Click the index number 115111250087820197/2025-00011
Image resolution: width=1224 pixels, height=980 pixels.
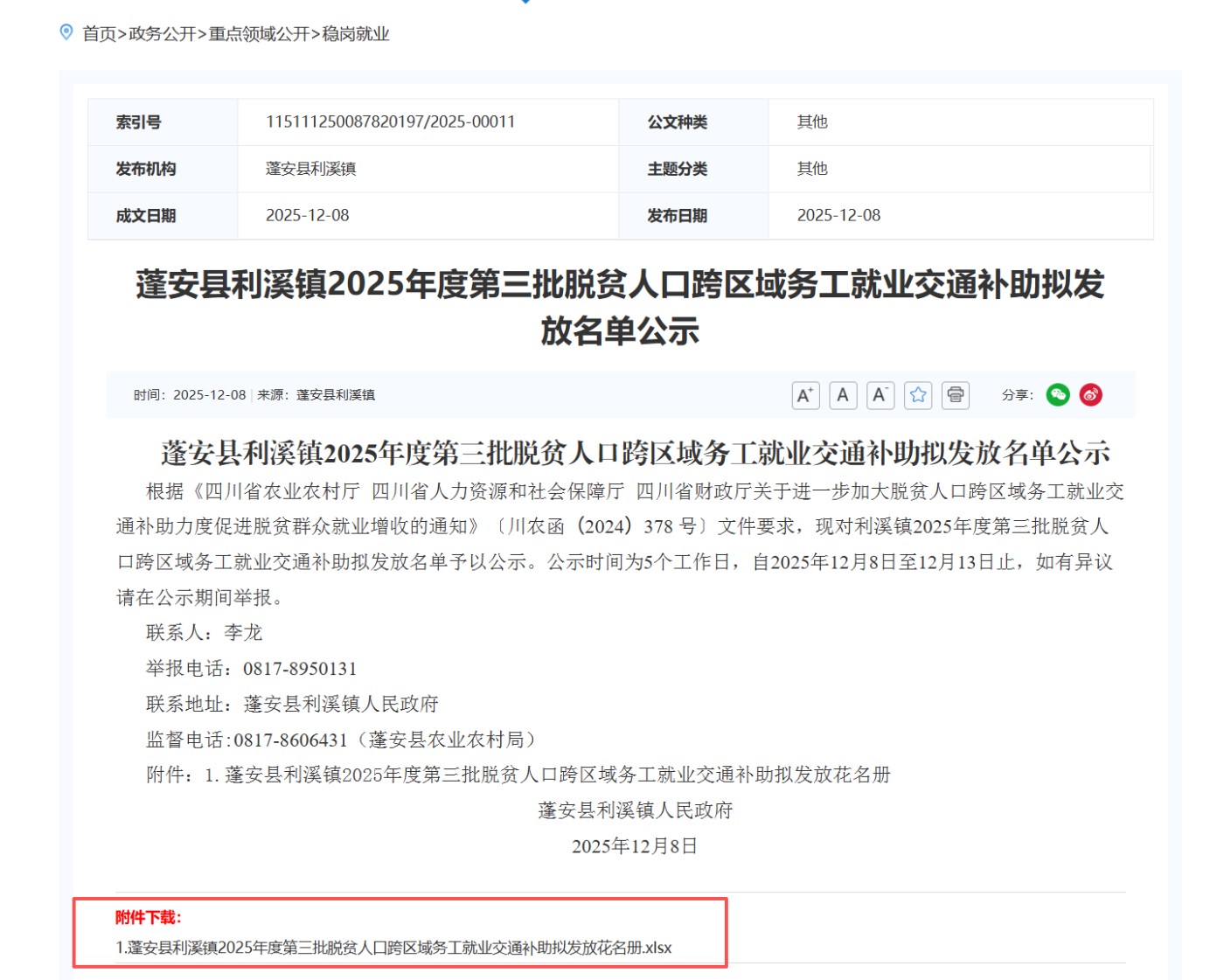(390, 122)
